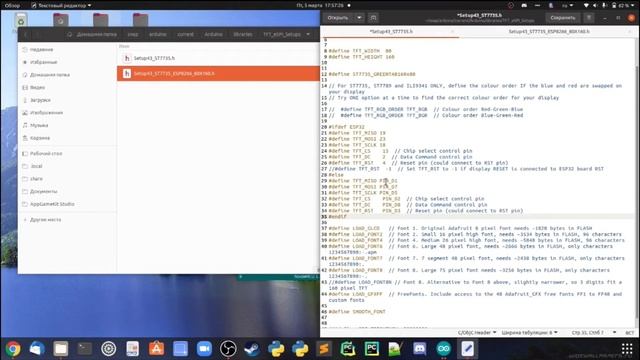Open the С/ОБJС Header language selector
640x360 pixels.
(x=477, y=333)
